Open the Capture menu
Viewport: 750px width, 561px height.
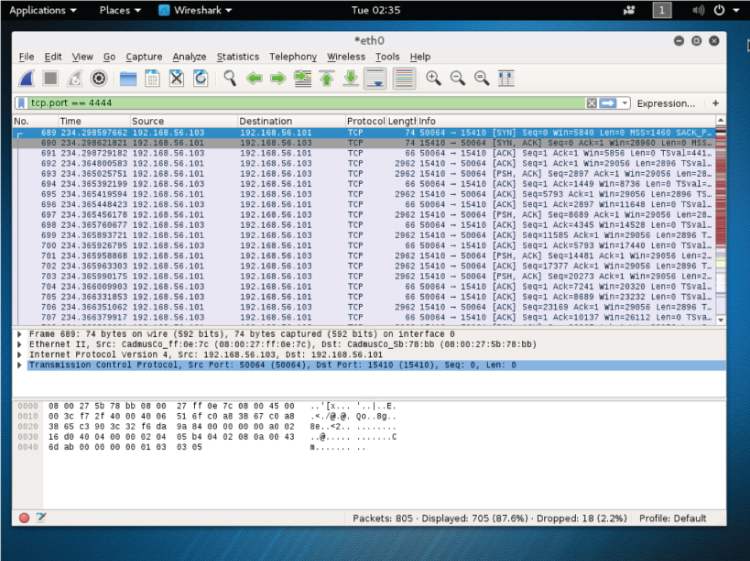pyautogui.click(x=143, y=56)
